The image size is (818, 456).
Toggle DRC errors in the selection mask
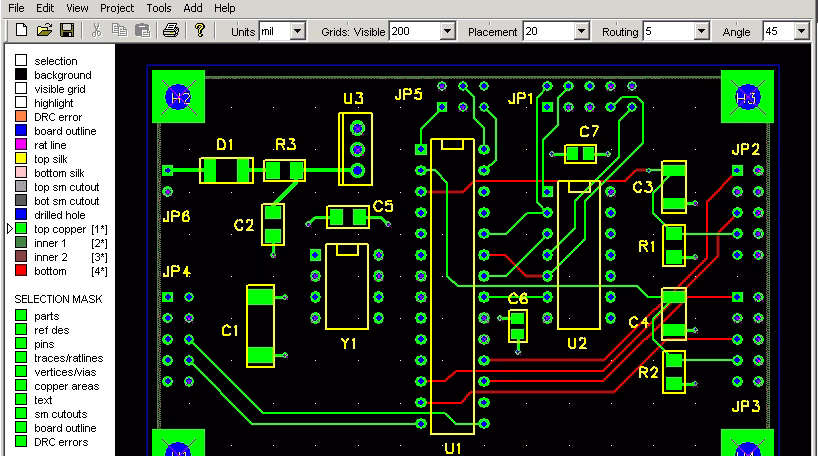click(21, 441)
